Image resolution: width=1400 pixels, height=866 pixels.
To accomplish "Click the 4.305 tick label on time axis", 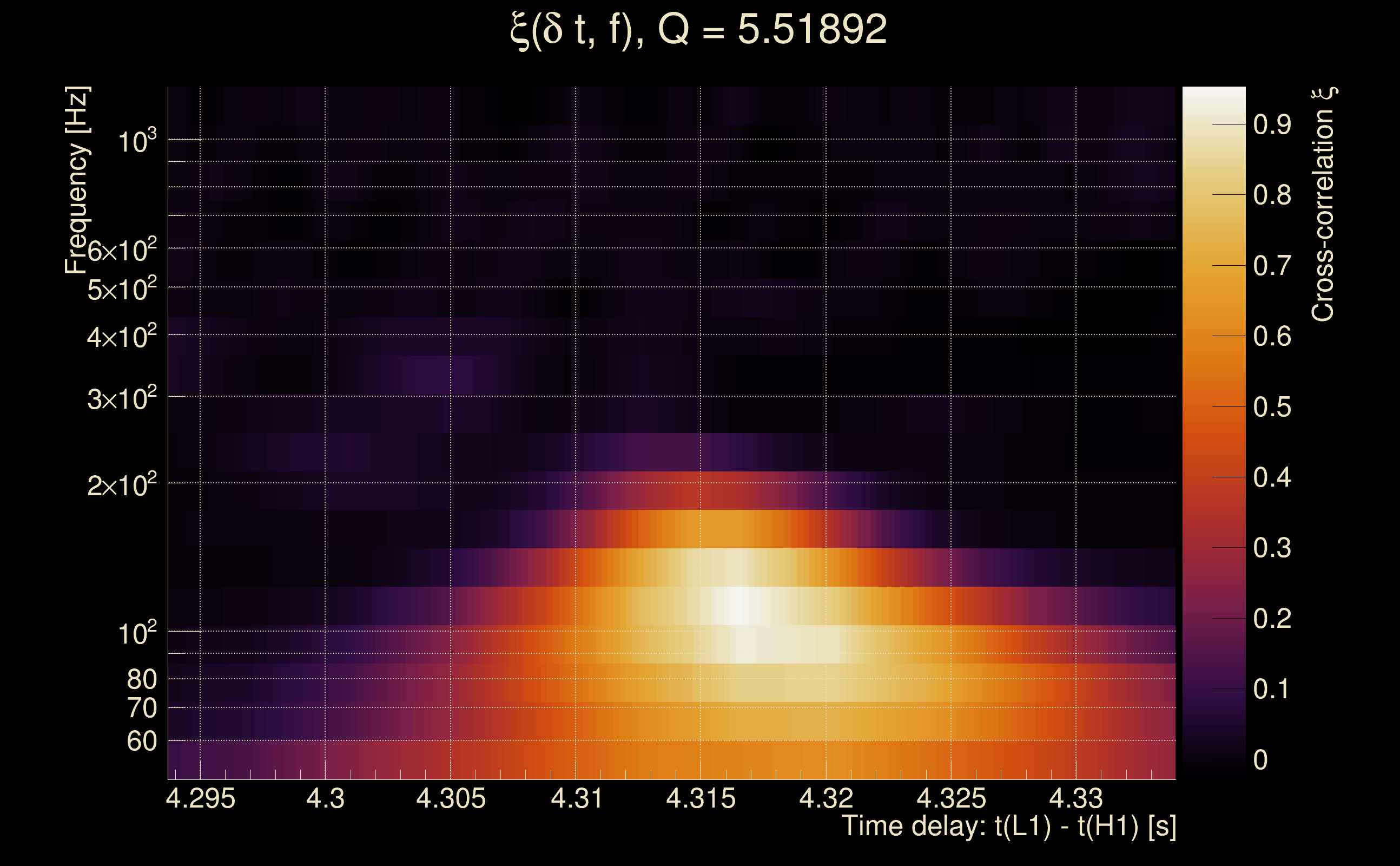I will coord(451,799).
